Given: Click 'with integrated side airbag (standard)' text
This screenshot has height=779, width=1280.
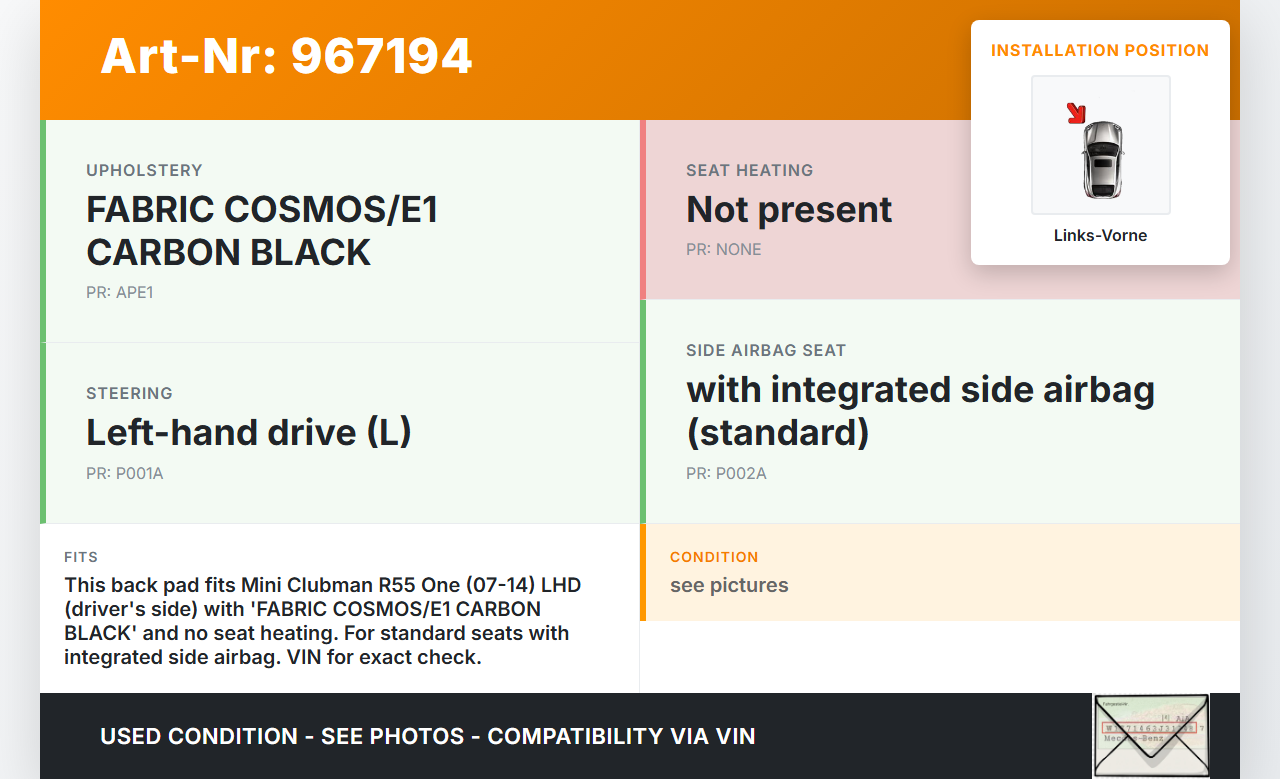Looking at the screenshot, I should 920,410.
